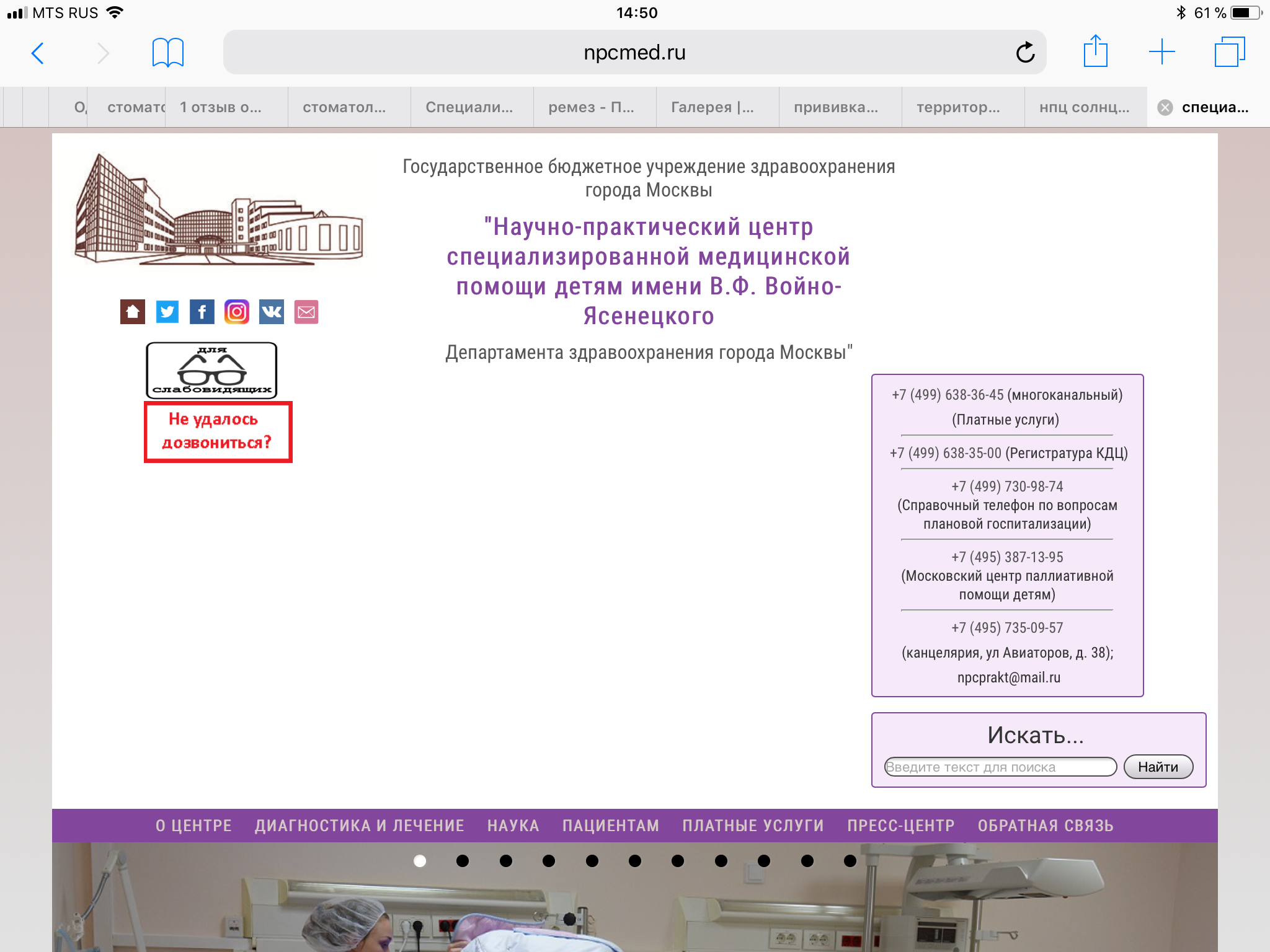The height and width of the screenshot is (952, 1270).
Task: Open the VK social icon
Action: 272,312
